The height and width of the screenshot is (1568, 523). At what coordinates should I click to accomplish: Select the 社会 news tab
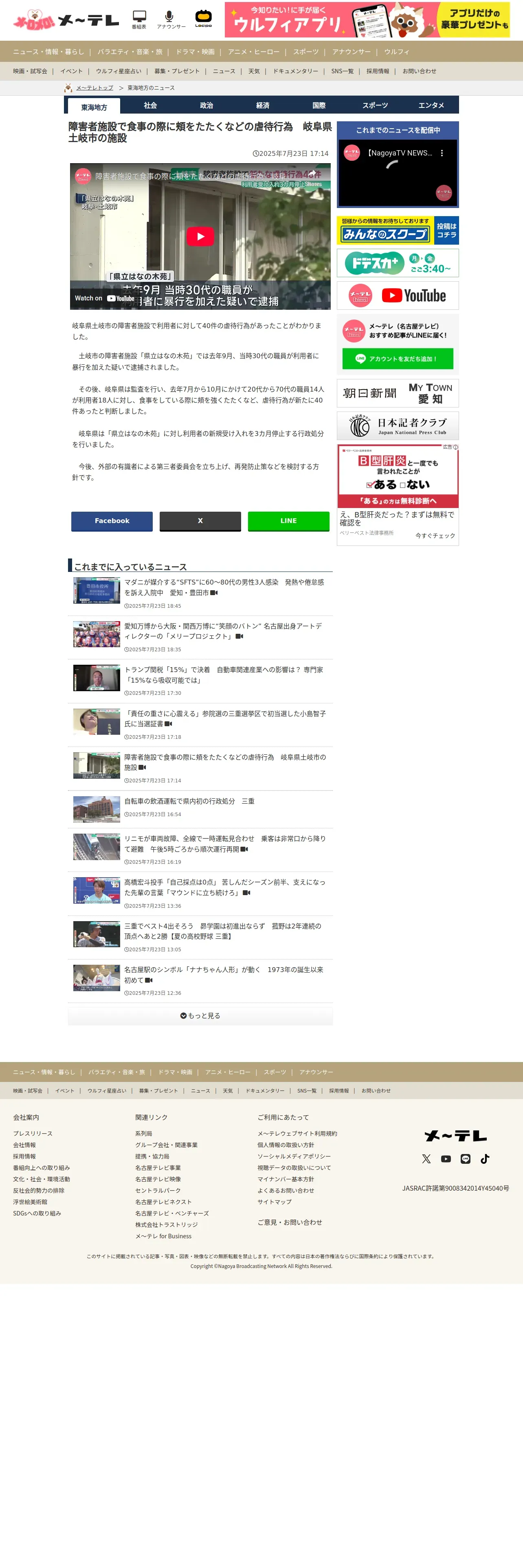pyautogui.click(x=150, y=105)
